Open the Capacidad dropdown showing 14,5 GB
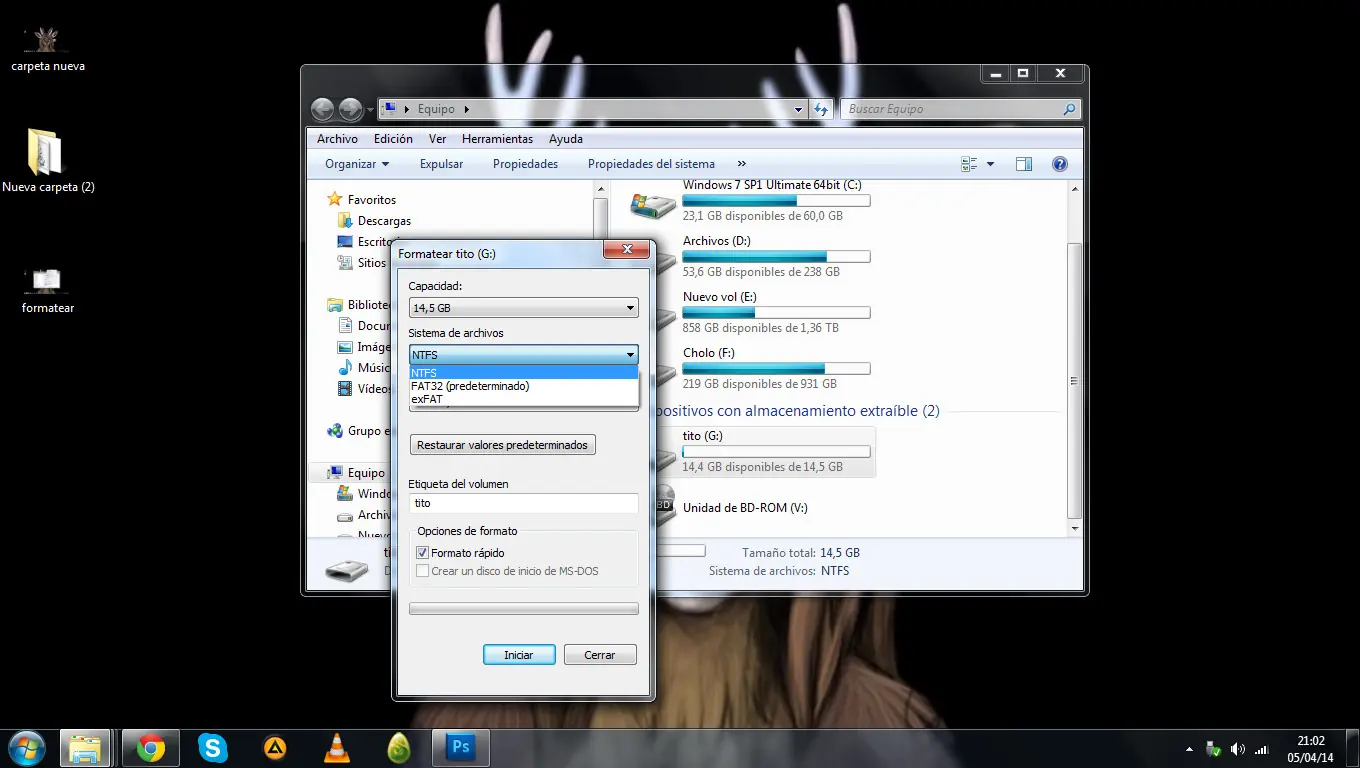This screenshot has width=1360, height=768. [524, 308]
